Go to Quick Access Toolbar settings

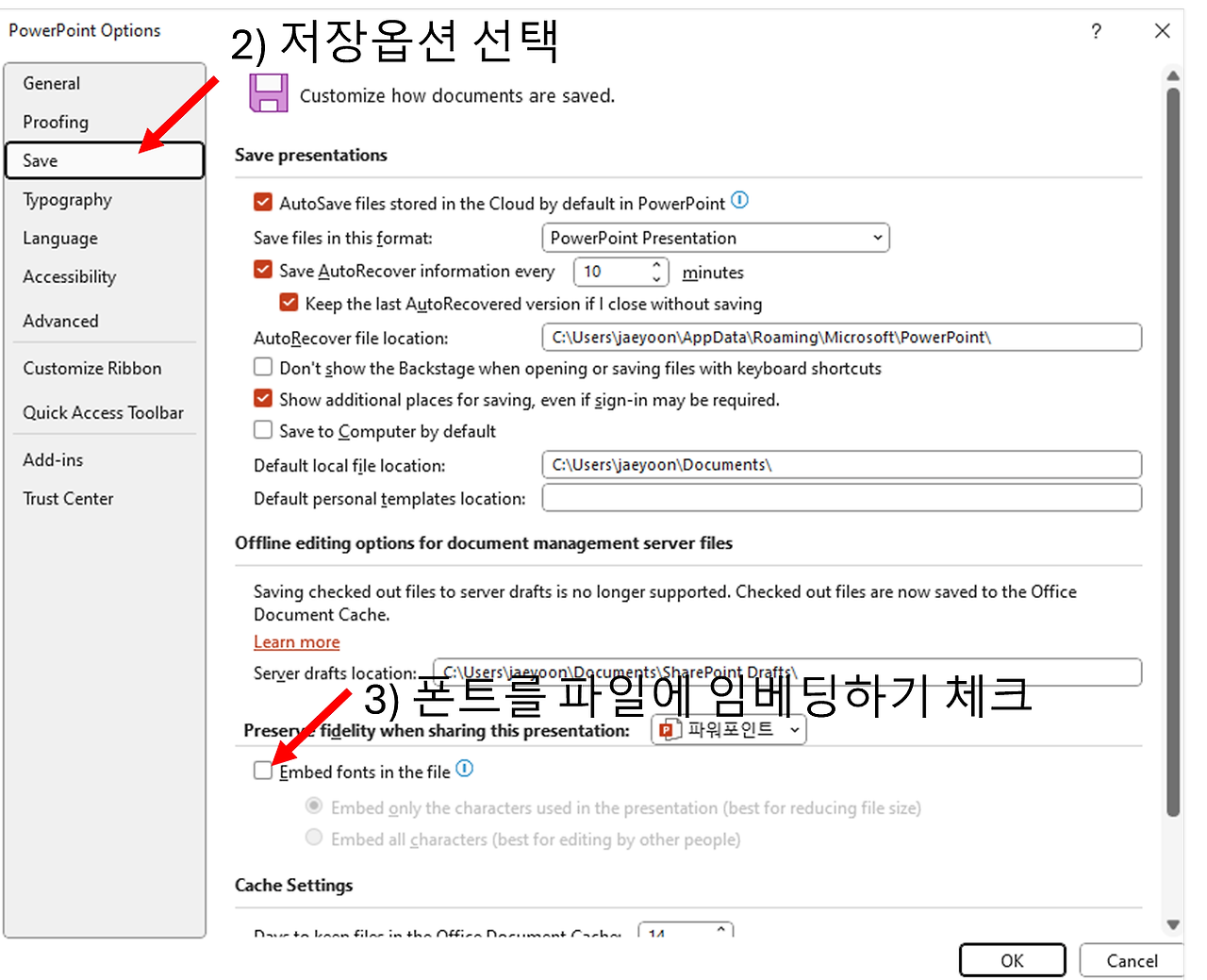[x=104, y=412]
